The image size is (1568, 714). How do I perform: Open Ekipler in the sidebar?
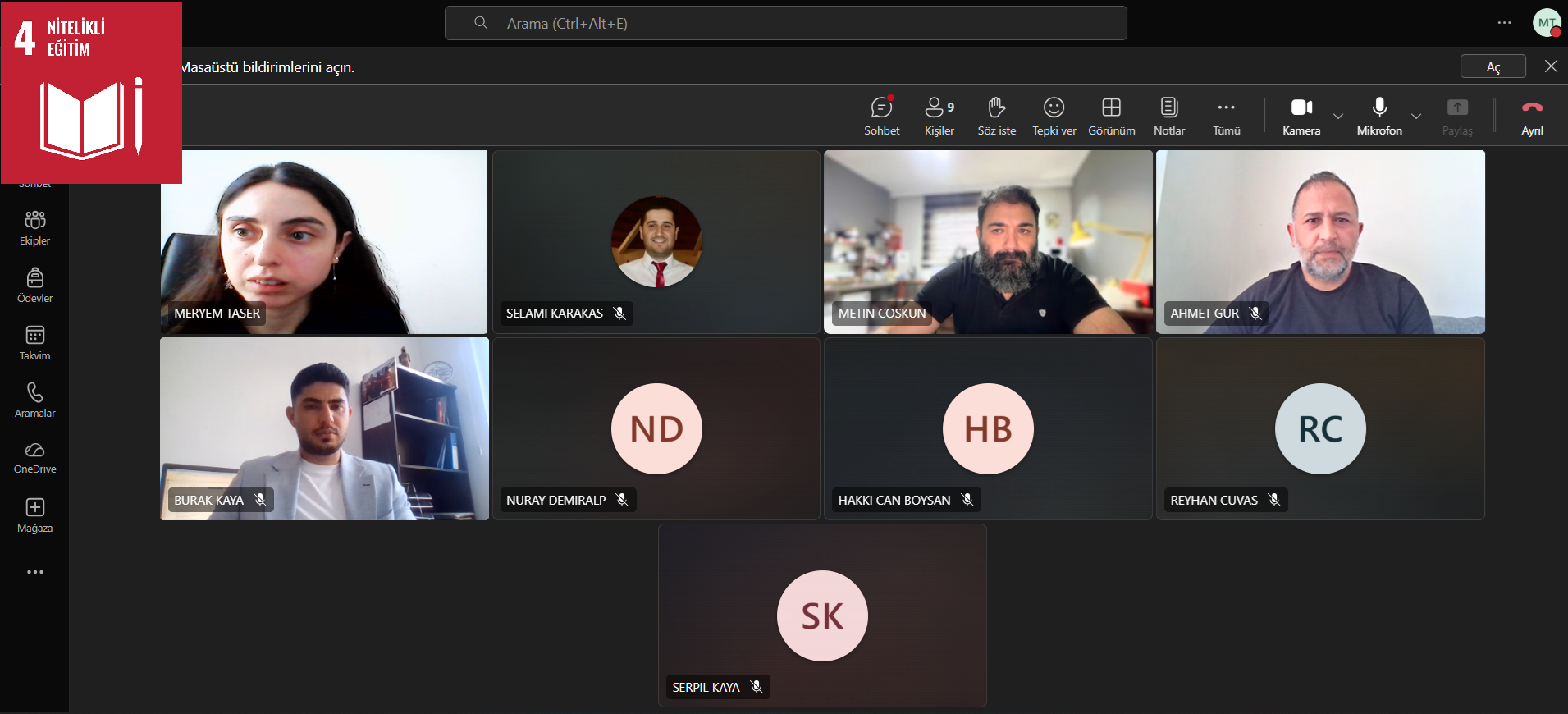tap(34, 228)
